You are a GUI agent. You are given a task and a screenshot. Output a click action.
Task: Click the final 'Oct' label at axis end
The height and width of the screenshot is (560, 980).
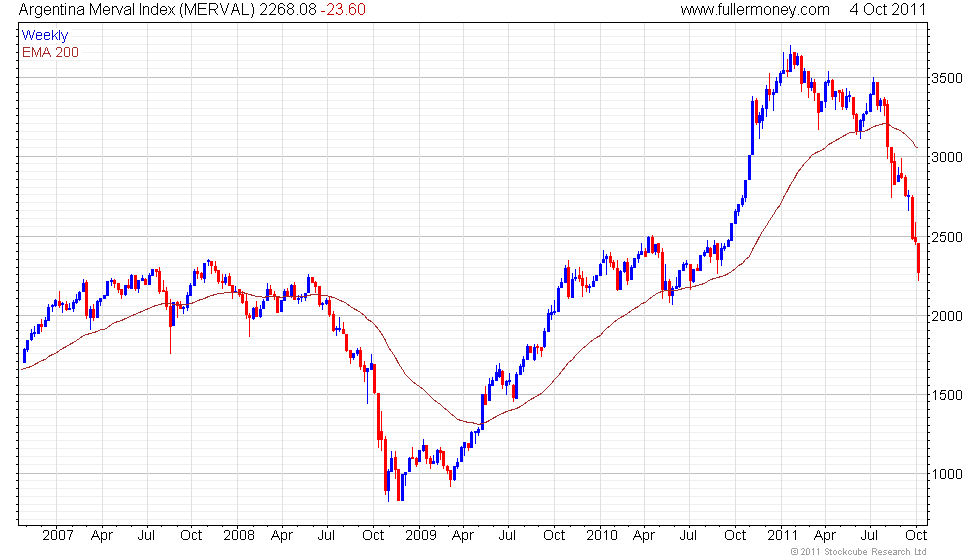[x=916, y=535]
